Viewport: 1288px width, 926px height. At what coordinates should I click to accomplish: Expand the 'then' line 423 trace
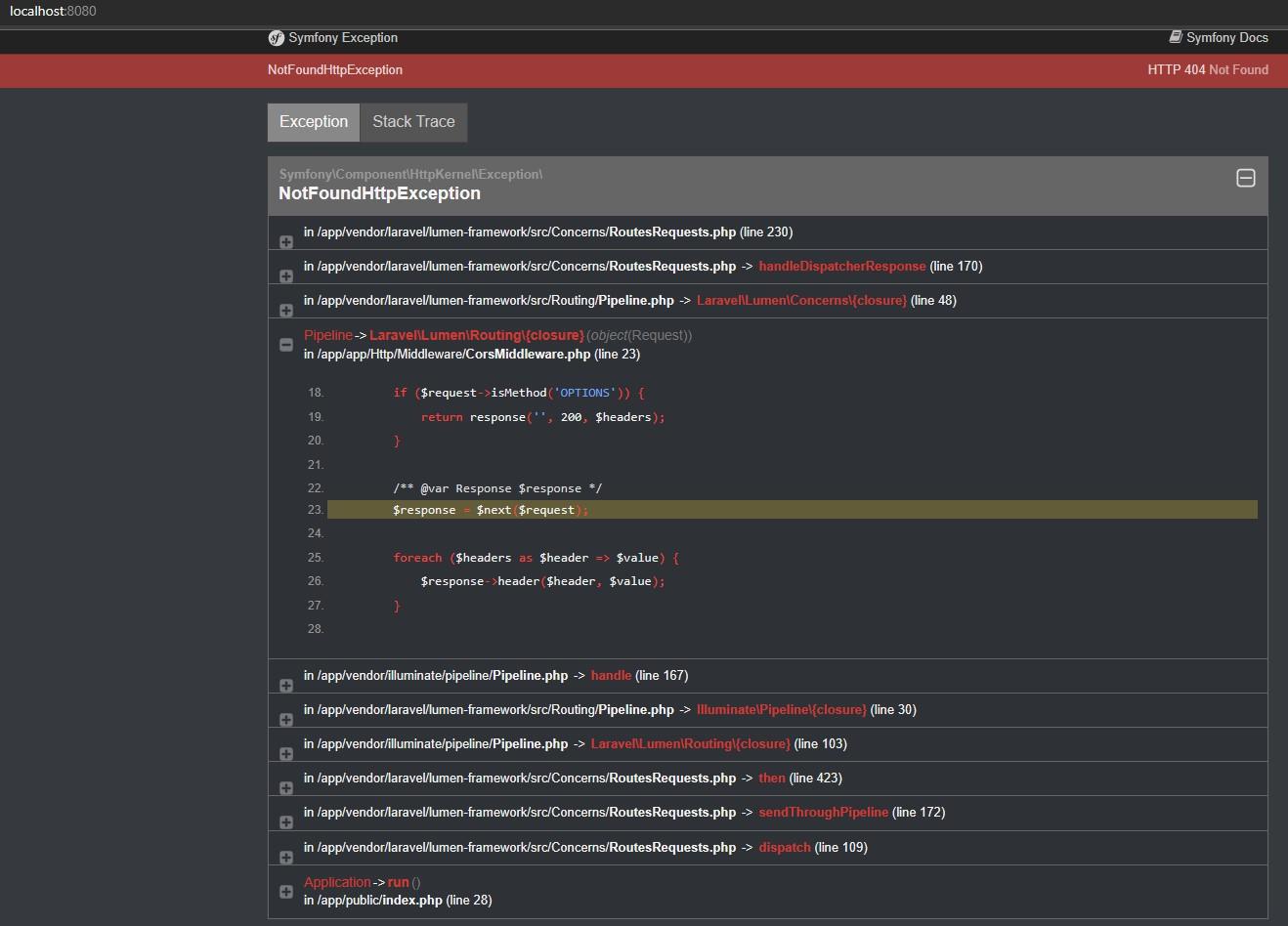(286, 788)
